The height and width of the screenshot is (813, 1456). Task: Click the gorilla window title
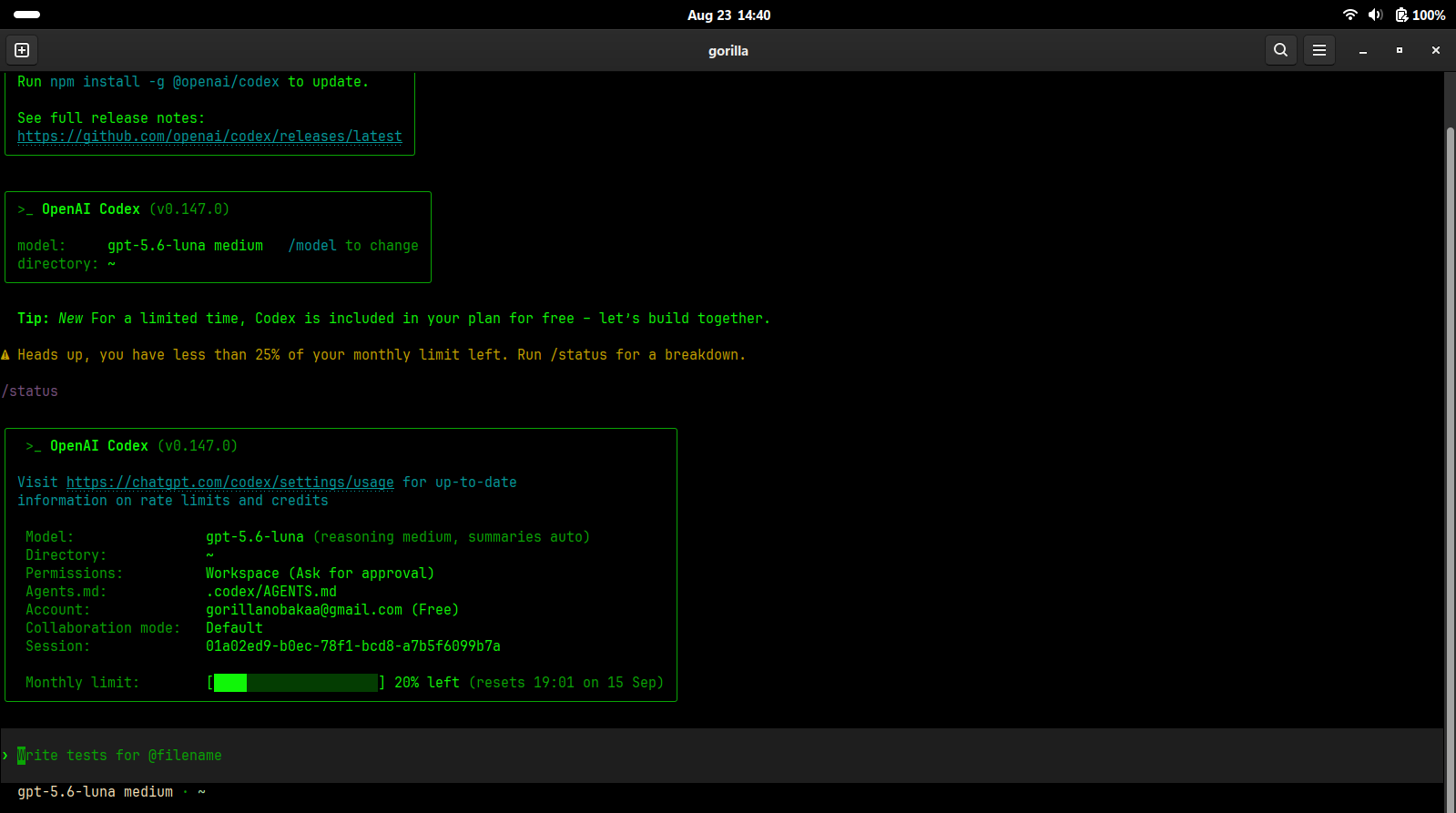[x=728, y=51]
